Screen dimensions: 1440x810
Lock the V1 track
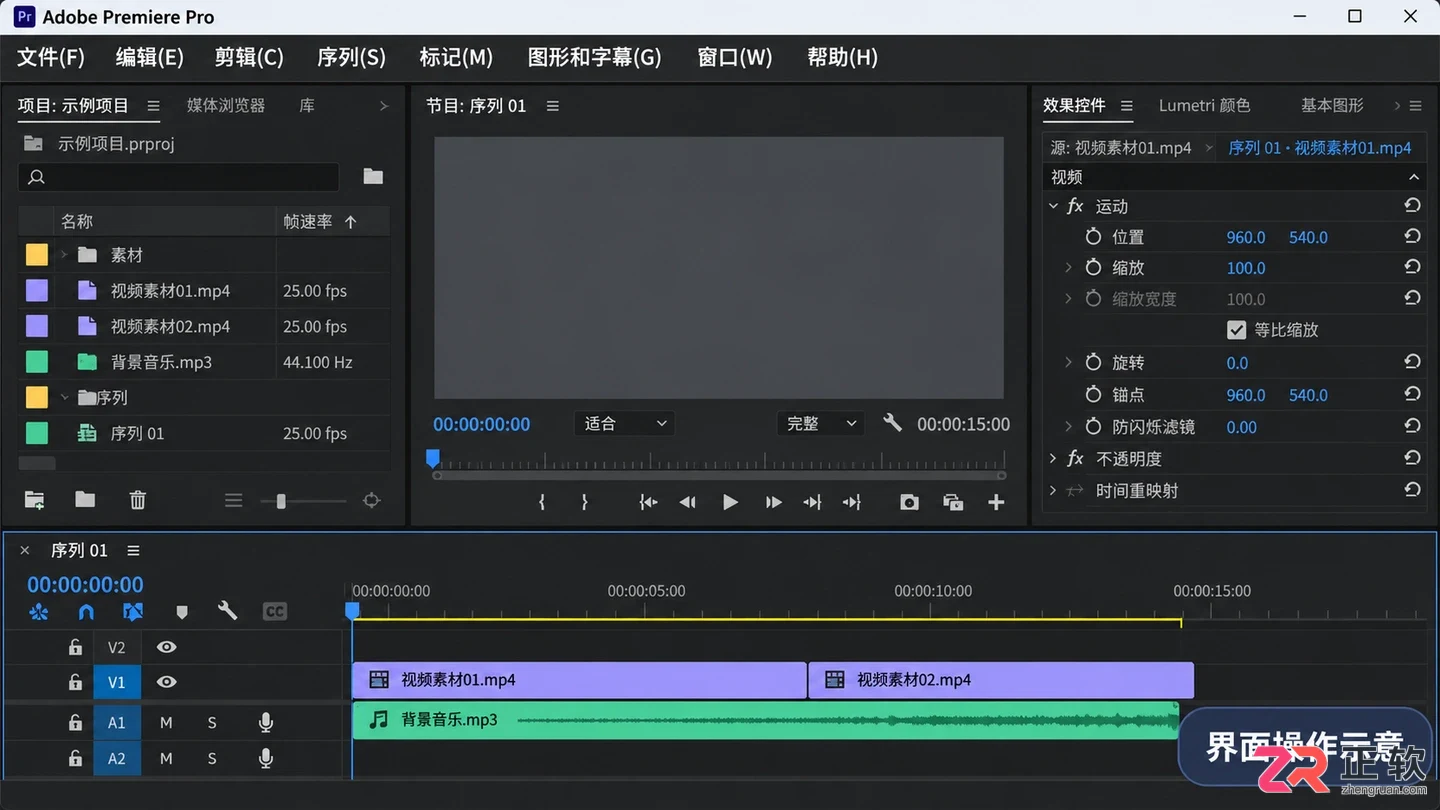(x=75, y=682)
